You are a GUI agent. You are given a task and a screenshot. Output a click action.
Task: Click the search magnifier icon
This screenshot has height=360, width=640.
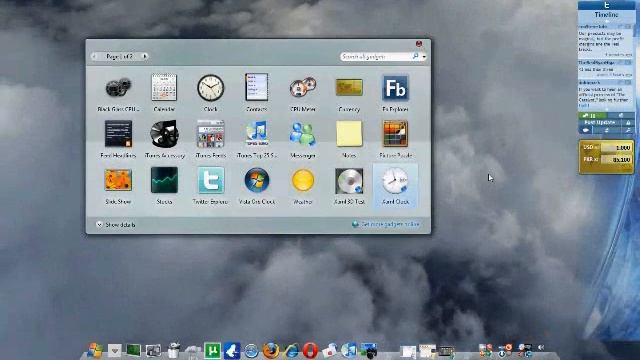coord(416,56)
